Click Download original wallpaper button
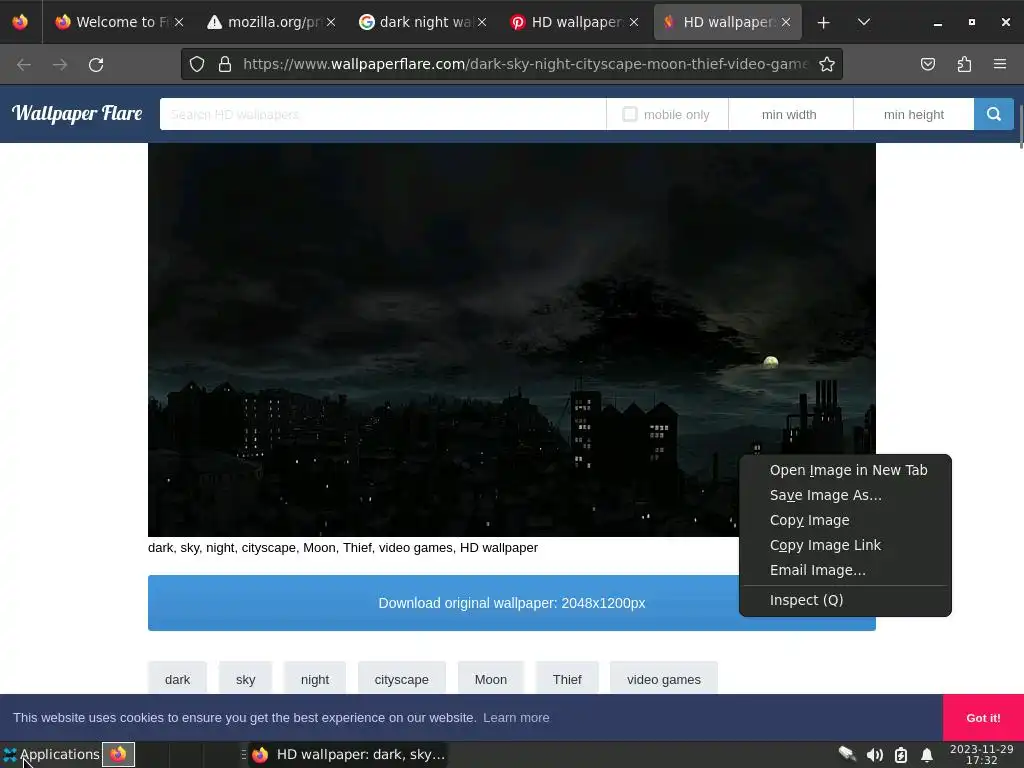The image size is (1024, 768). (511, 603)
